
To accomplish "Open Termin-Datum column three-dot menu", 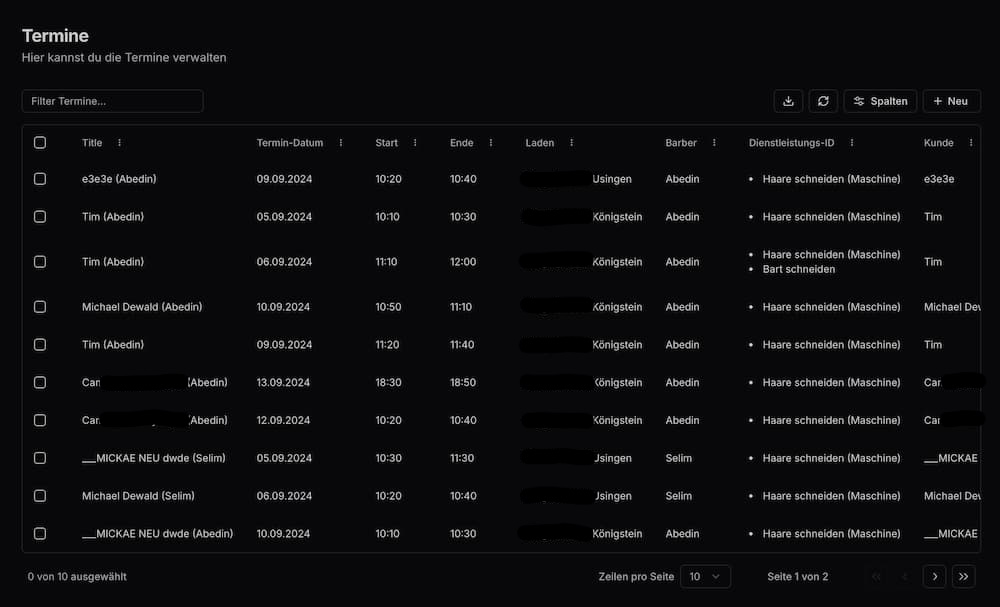I will click(341, 143).
